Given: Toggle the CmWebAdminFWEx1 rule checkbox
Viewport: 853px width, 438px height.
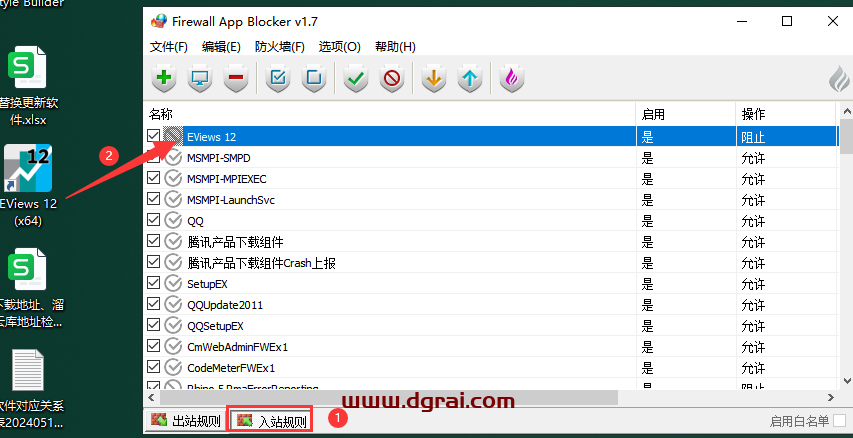Looking at the screenshot, I should point(154,346).
